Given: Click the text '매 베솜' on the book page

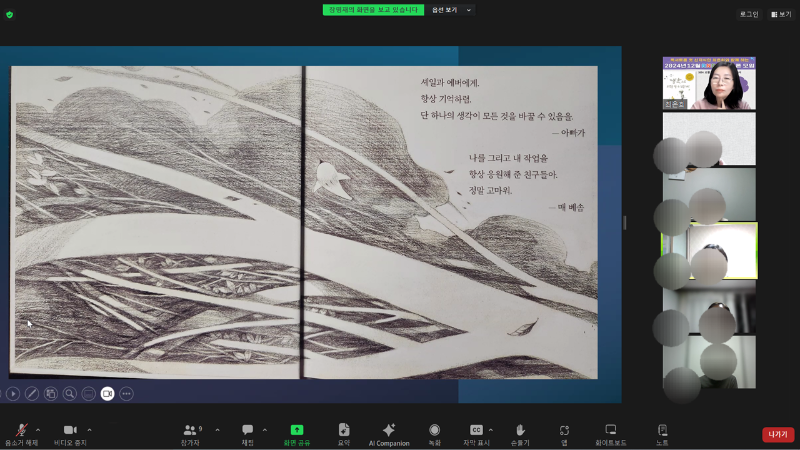Looking at the screenshot, I should point(571,207).
